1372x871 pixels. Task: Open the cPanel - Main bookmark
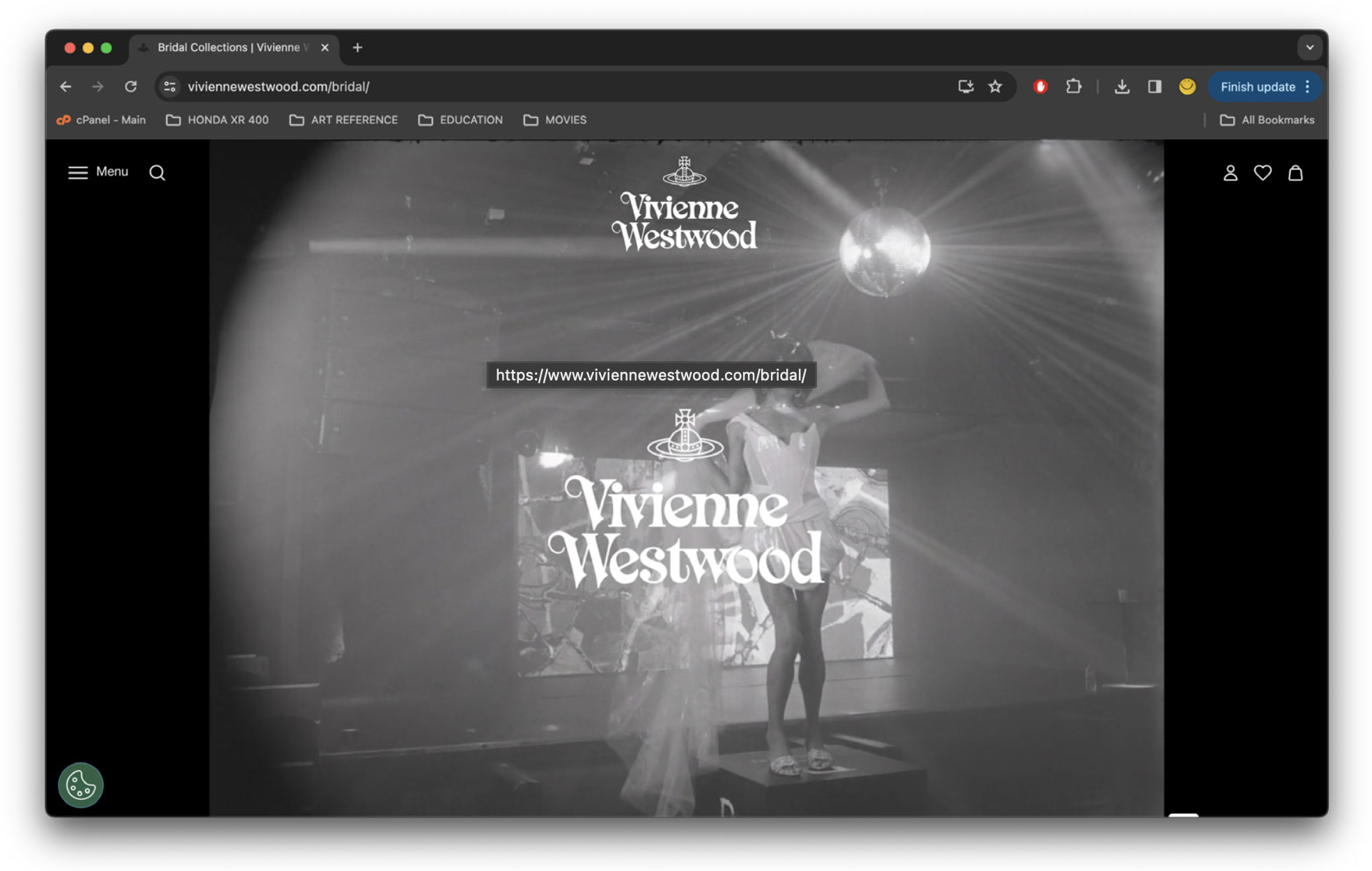pyautogui.click(x=101, y=120)
